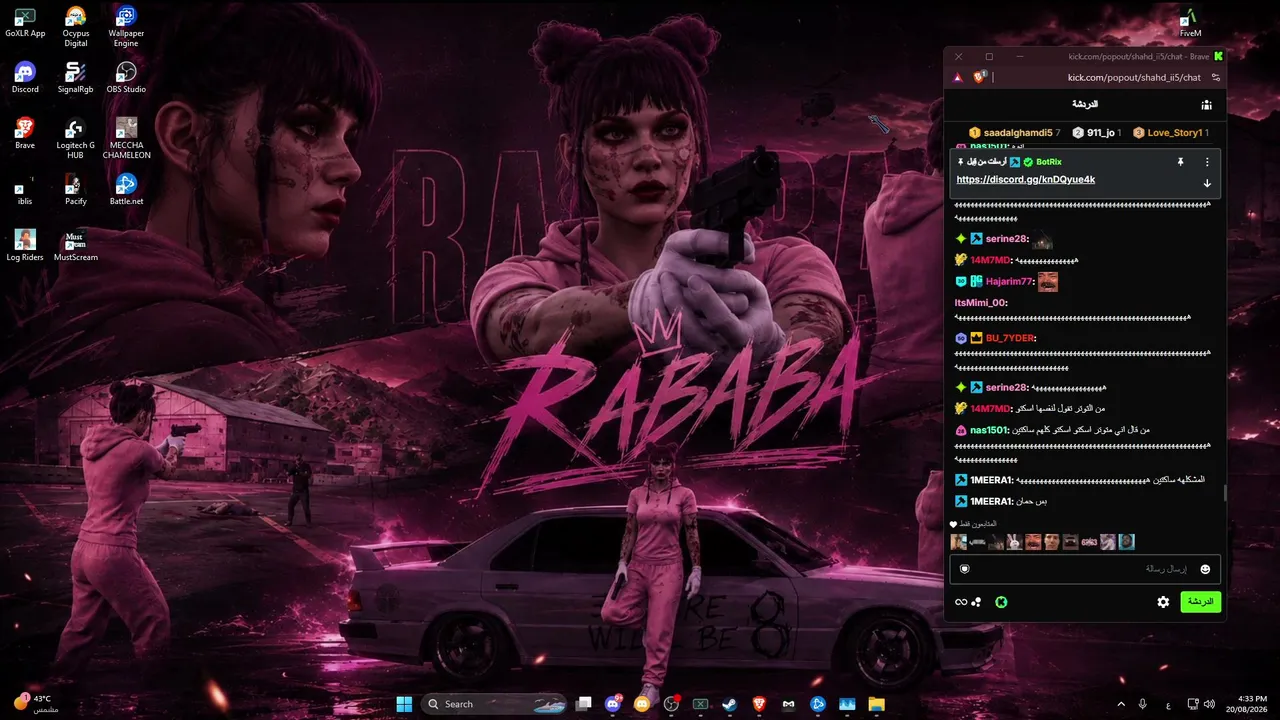The height and width of the screenshot is (720, 1280).
Task: Open Love_Story1 leaderboard entry
Action: tap(1170, 133)
